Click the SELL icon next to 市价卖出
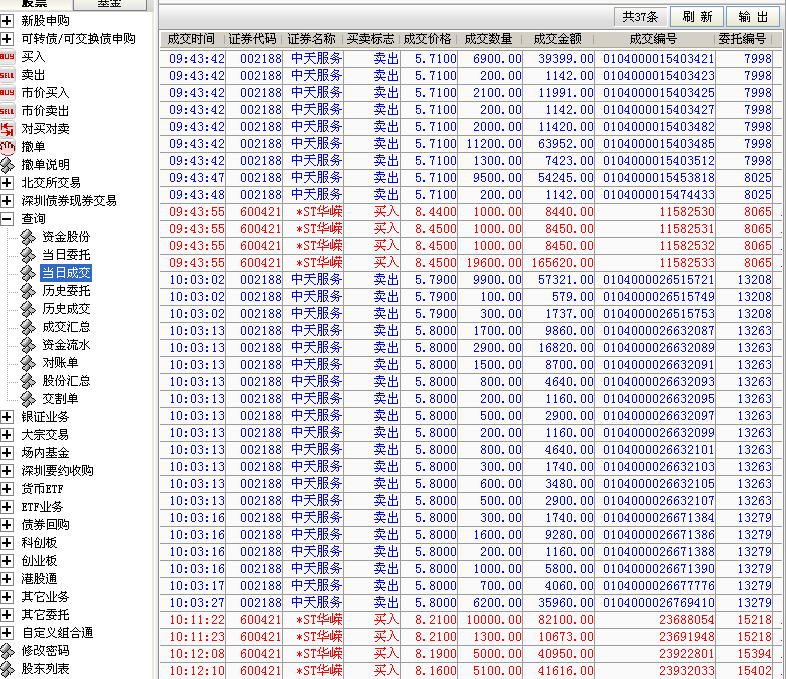 tap(7, 111)
